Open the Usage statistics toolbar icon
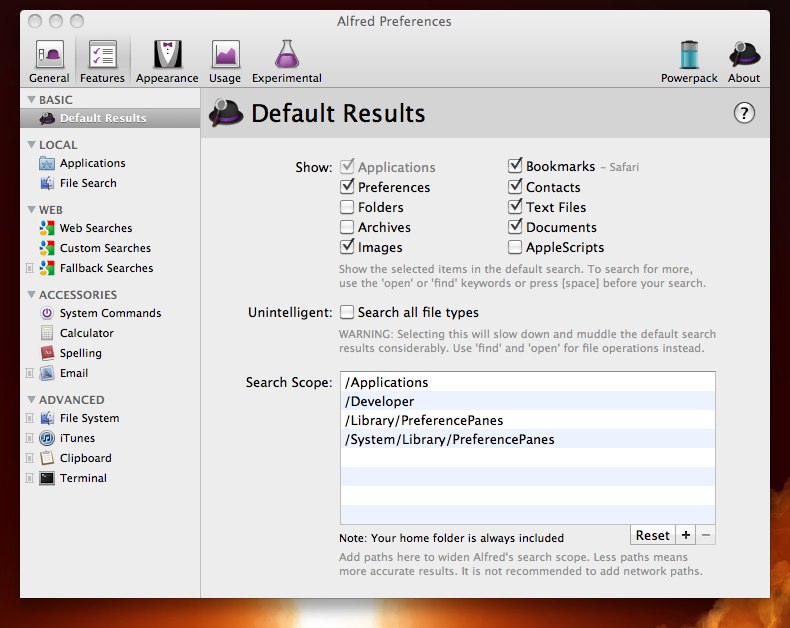This screenshot has width=790, height=628. click(225, 61)
